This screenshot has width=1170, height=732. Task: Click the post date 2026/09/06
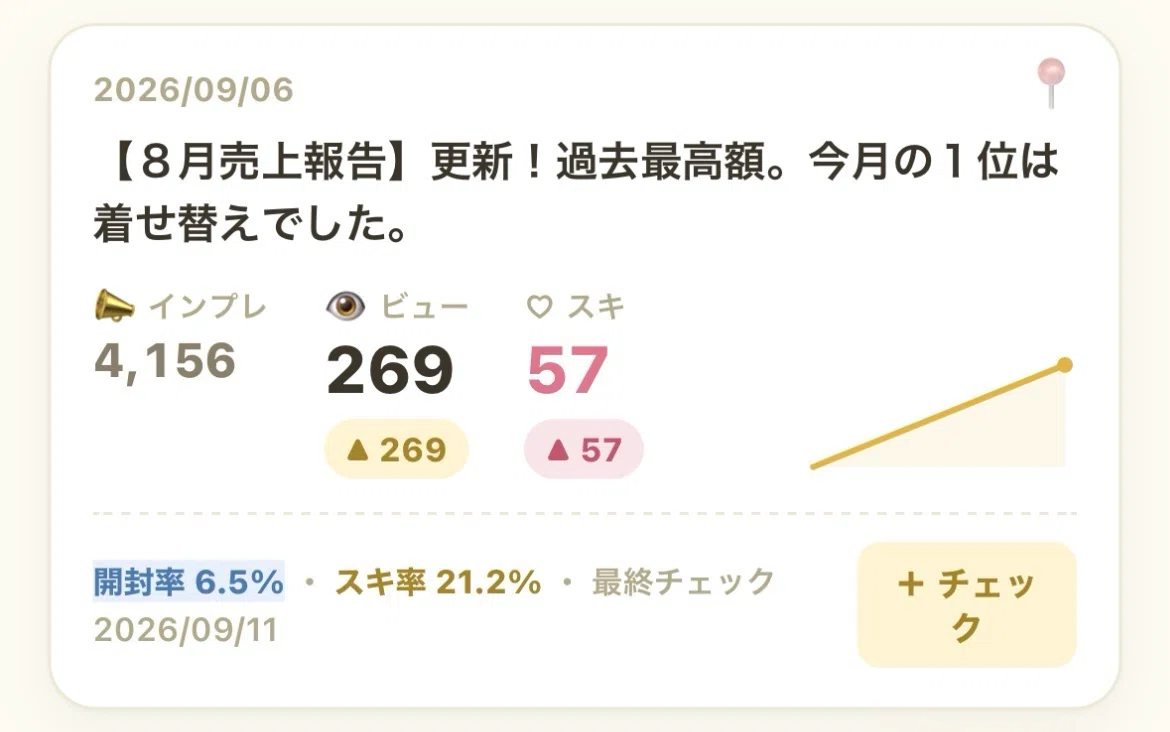click(193, 90)
